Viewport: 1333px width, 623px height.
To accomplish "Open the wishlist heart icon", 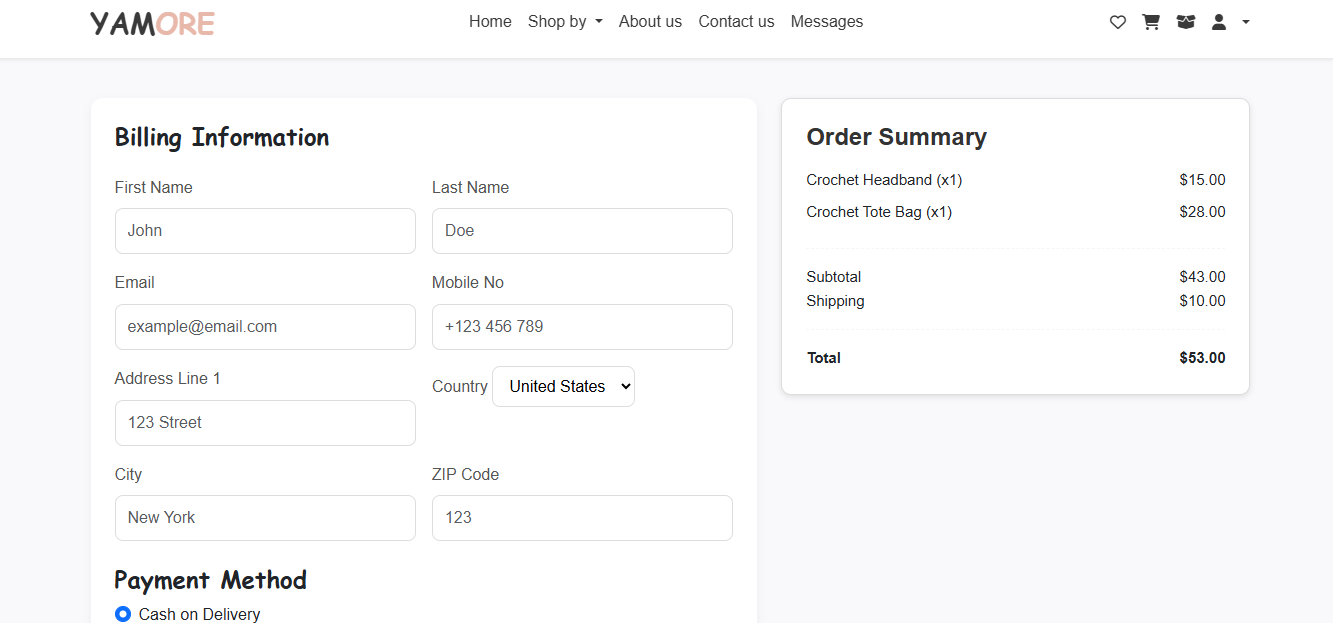I will 1118,22.
